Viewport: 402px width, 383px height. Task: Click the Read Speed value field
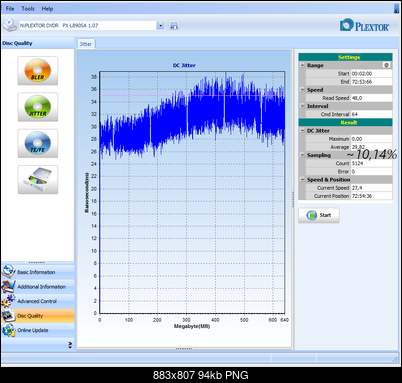(x=371, y=98)
